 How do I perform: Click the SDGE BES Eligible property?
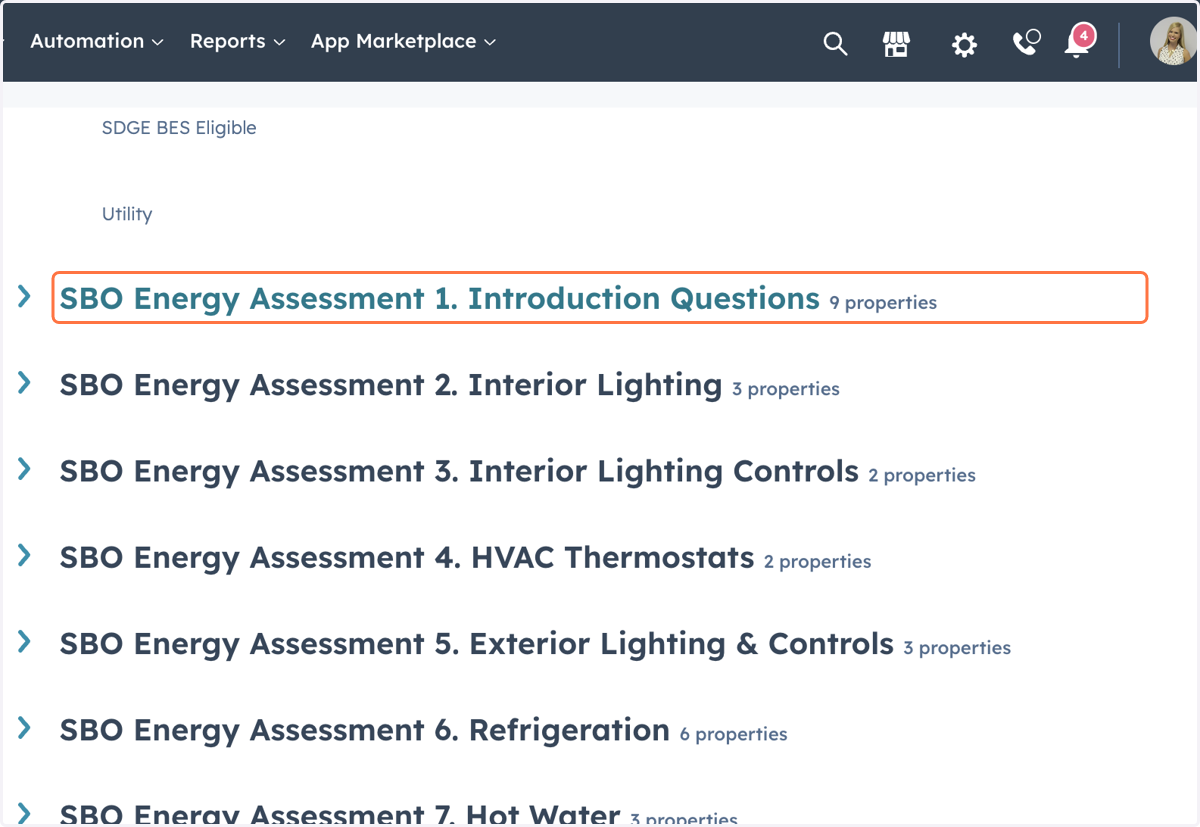point(179,128)
